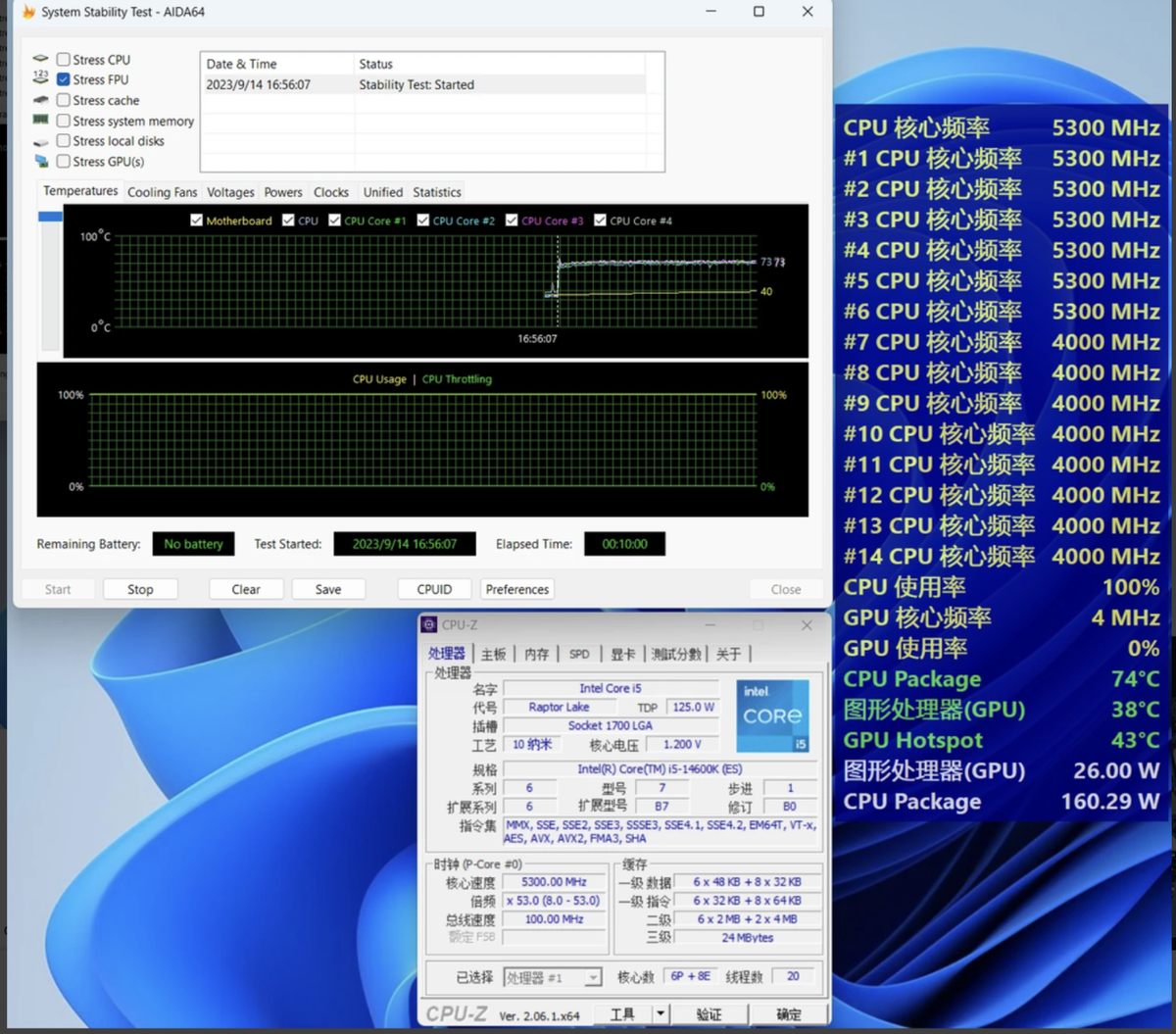Select the Temperatures tab
Viewport: 1176px width, 1034px height.
click(81, 191)
